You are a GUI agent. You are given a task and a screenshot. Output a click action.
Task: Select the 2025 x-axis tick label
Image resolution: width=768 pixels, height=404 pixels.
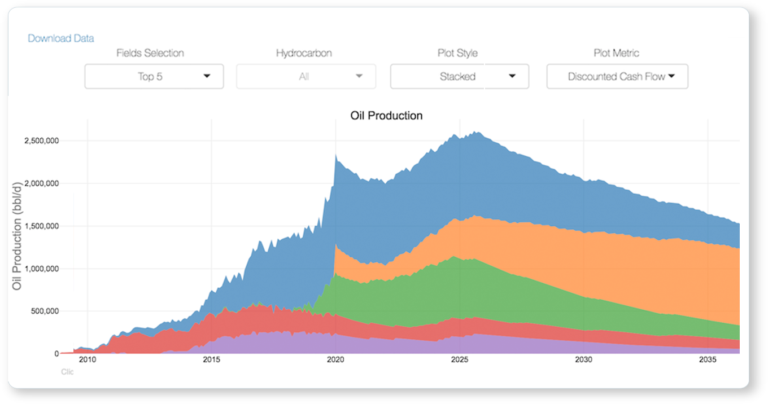pyautogui.click(x=459, y=360)
